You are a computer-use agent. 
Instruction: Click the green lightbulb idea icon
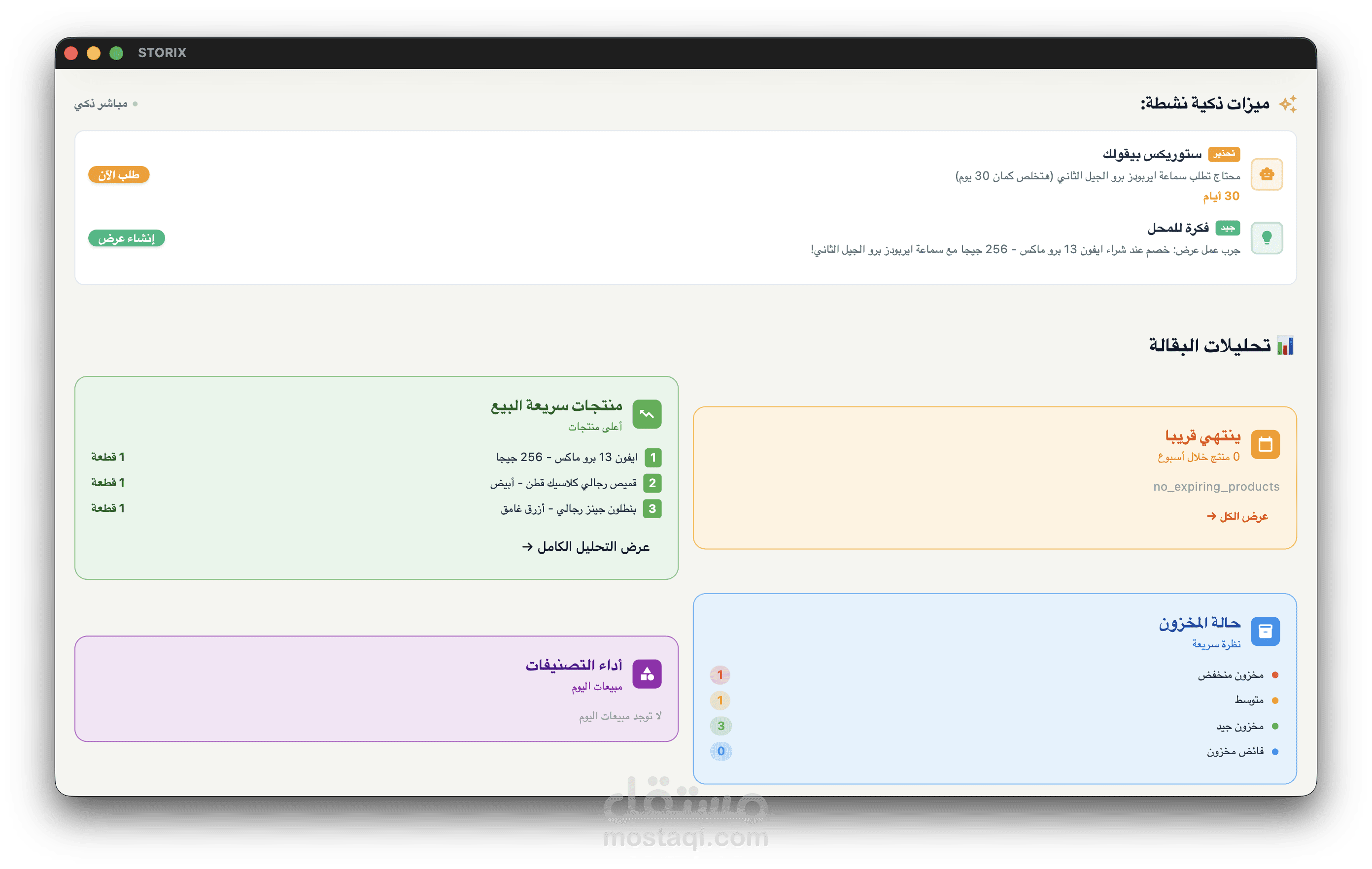tap(1266, 237)
